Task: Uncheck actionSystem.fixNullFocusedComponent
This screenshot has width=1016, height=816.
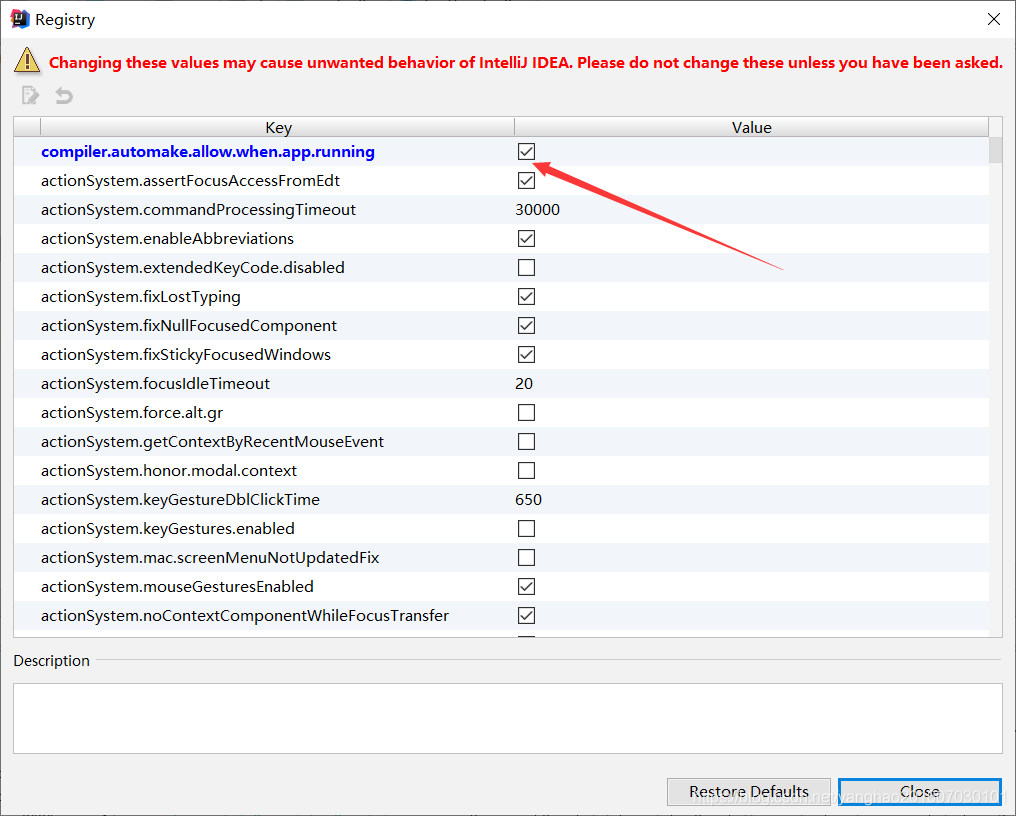Action: (x=526, y=325)
